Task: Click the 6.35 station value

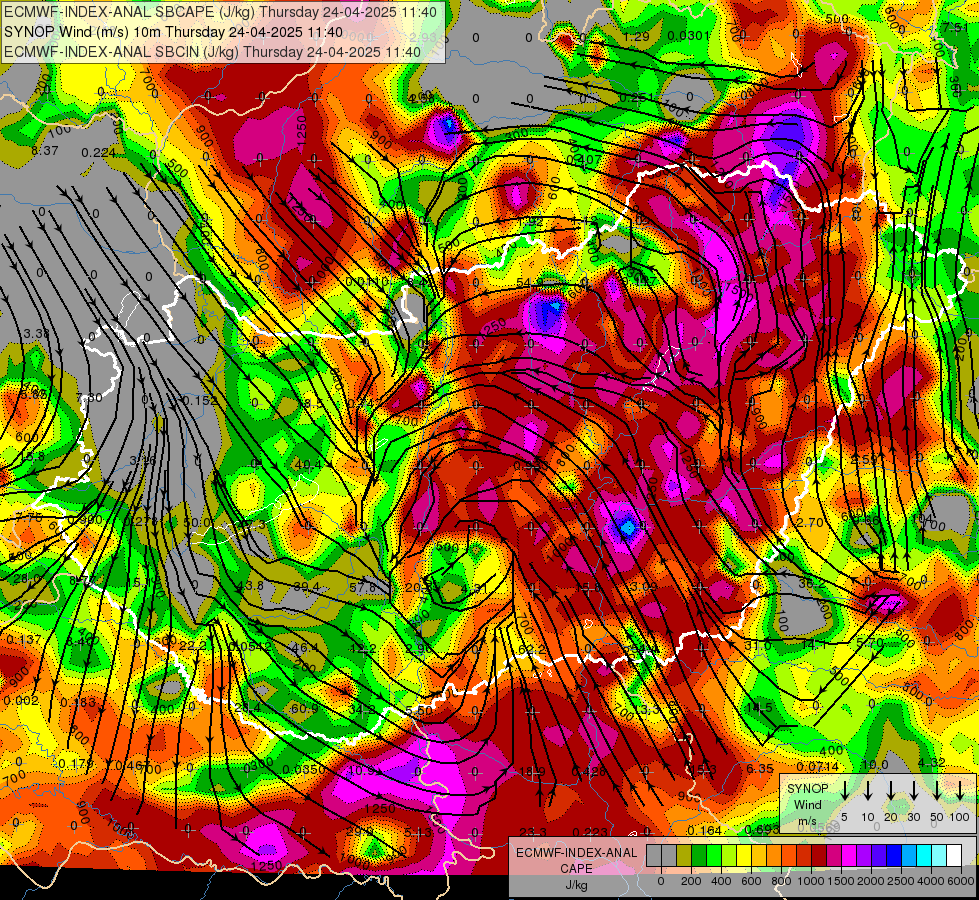Action: (760, 768)
